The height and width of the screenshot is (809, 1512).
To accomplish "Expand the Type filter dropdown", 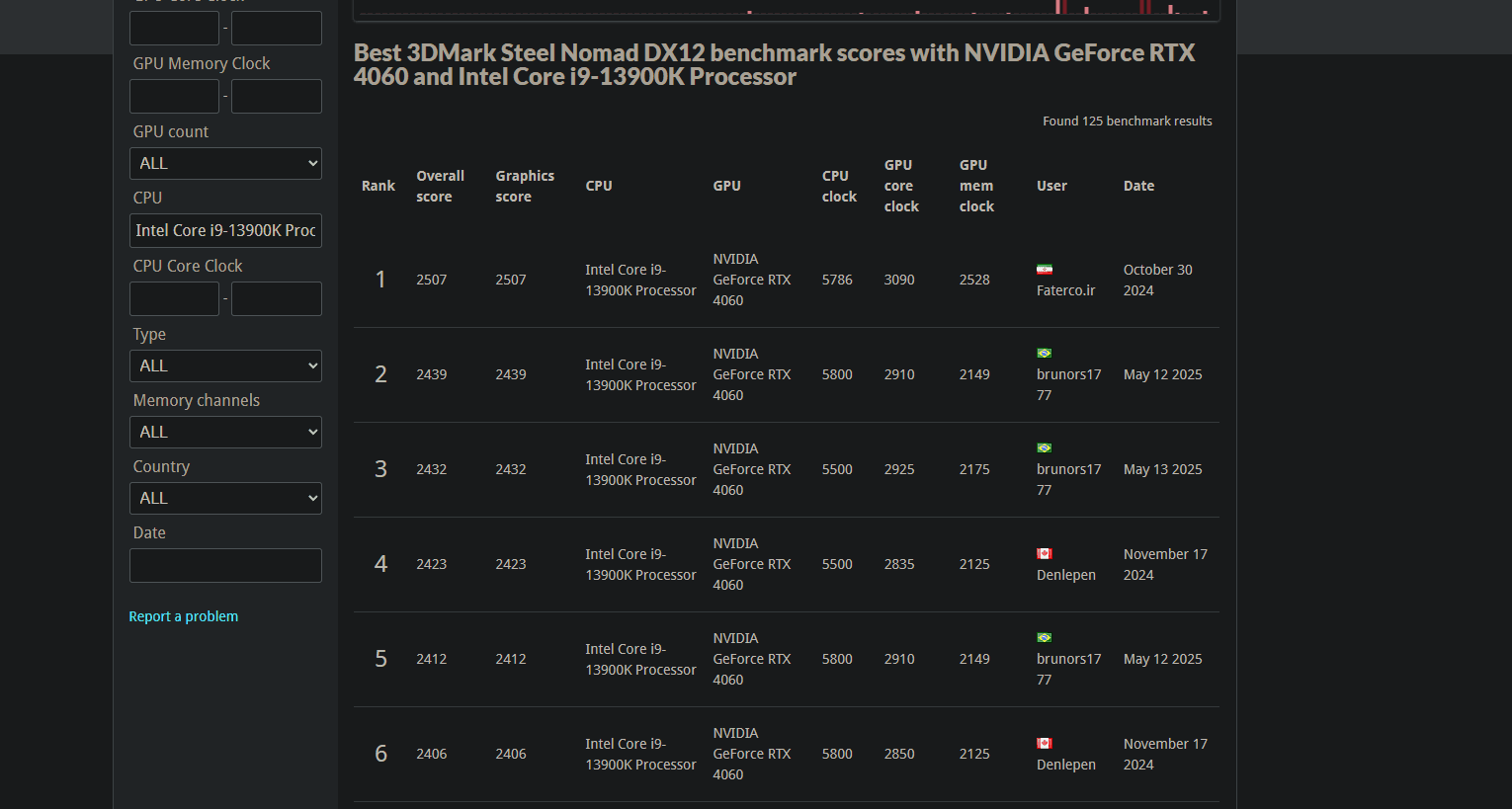I will [x=225, y=366].
